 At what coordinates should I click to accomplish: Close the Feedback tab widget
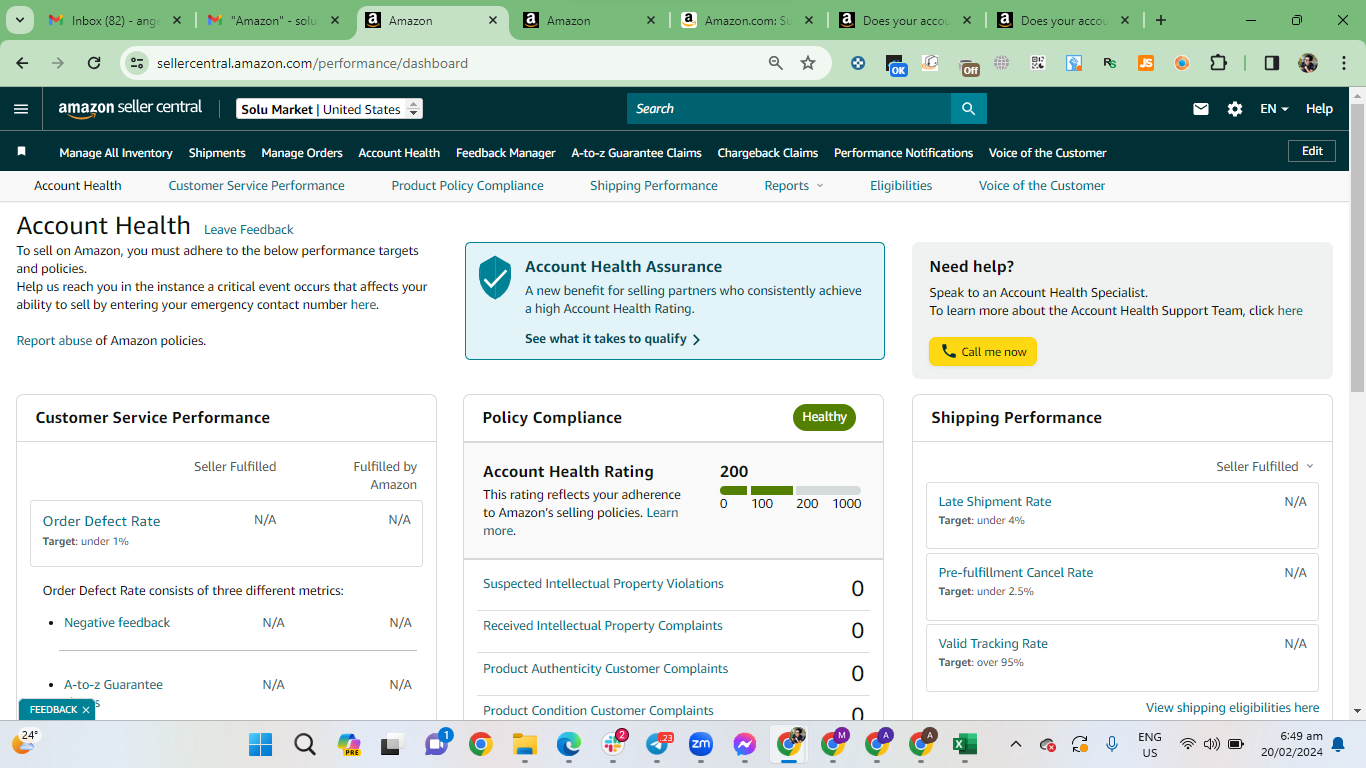86,710
